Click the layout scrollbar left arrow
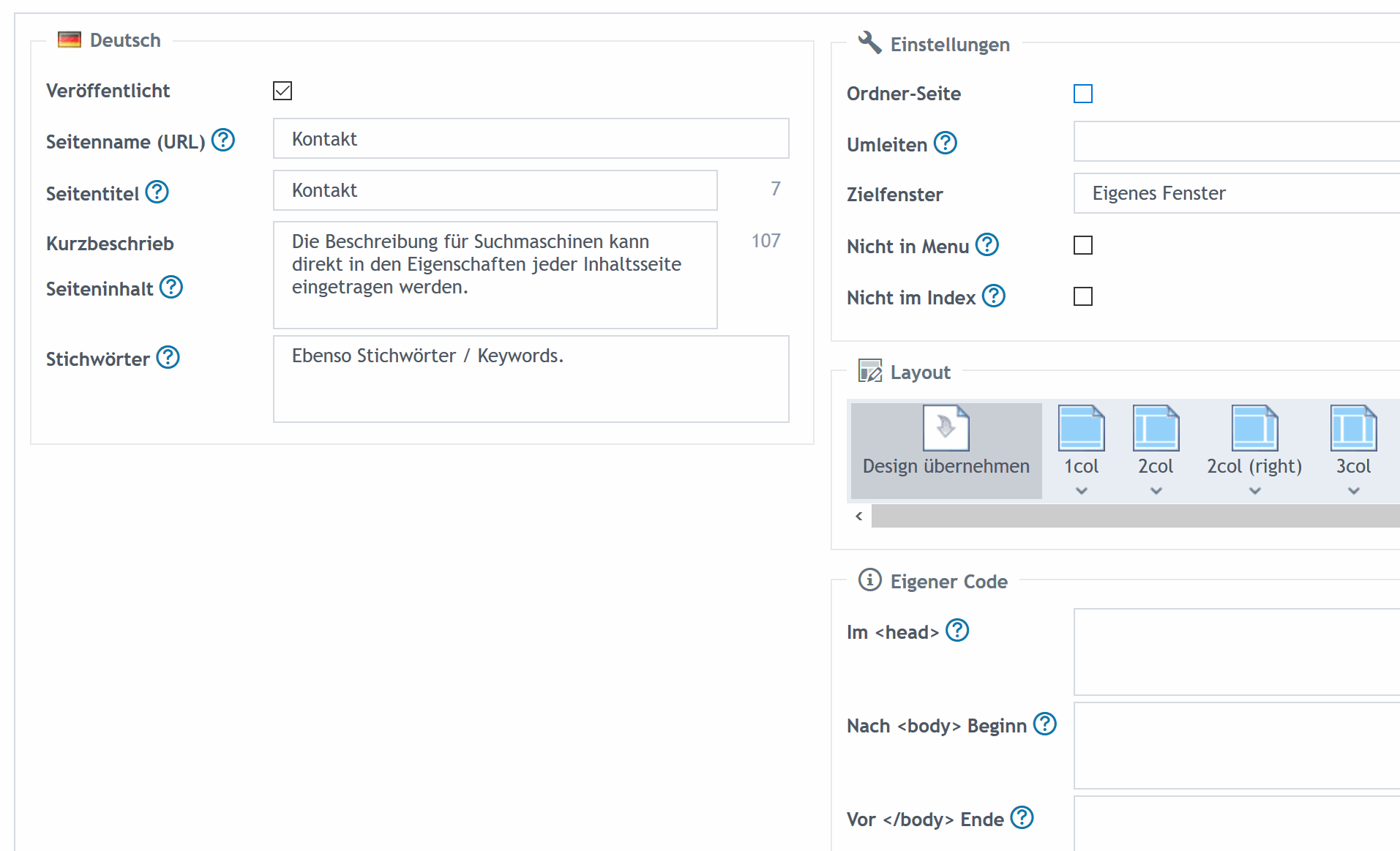Viewport: 1400px width, 851px height. click(859, 516)
